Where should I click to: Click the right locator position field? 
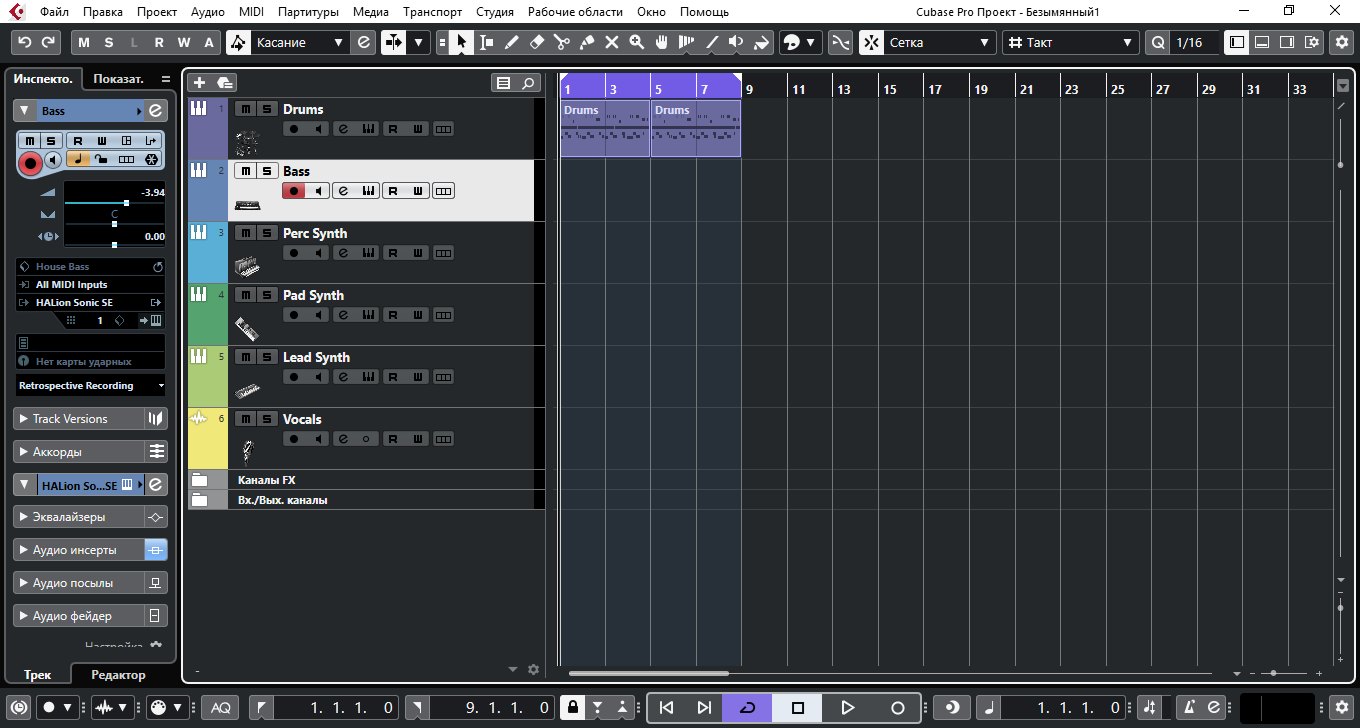tap(491, 707)
